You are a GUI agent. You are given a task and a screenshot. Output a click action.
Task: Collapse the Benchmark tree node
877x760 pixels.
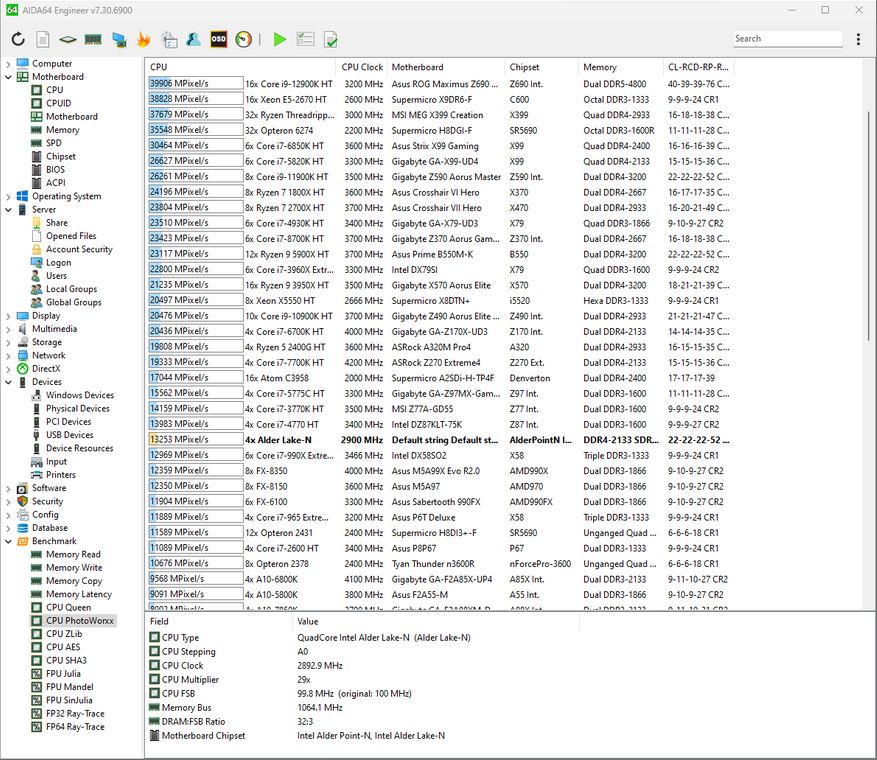click(x=8, y=541)
